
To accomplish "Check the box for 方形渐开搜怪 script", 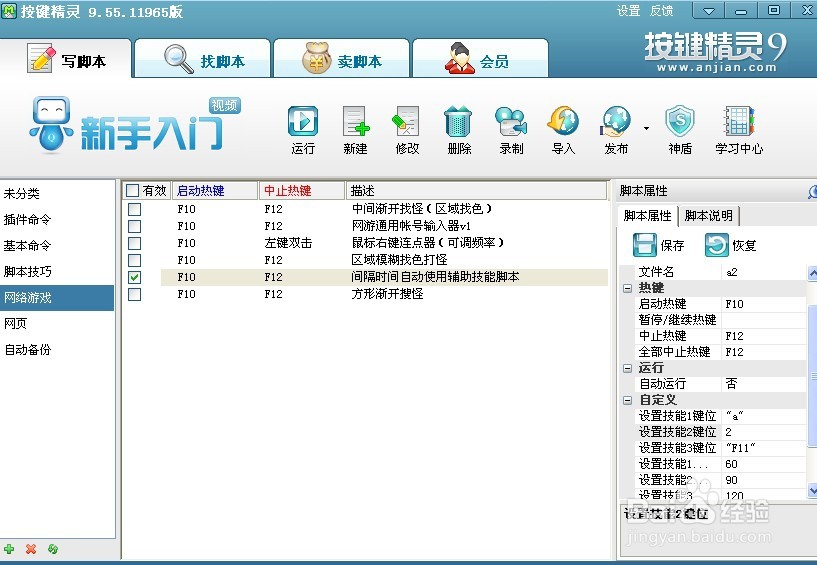I will point(134,294).
